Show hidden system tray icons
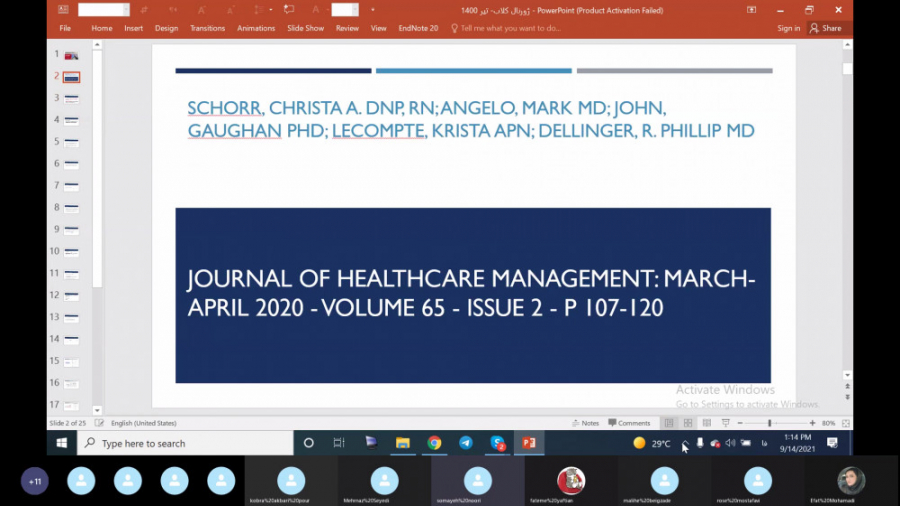 pyautogui.click(x=684, y=443)
